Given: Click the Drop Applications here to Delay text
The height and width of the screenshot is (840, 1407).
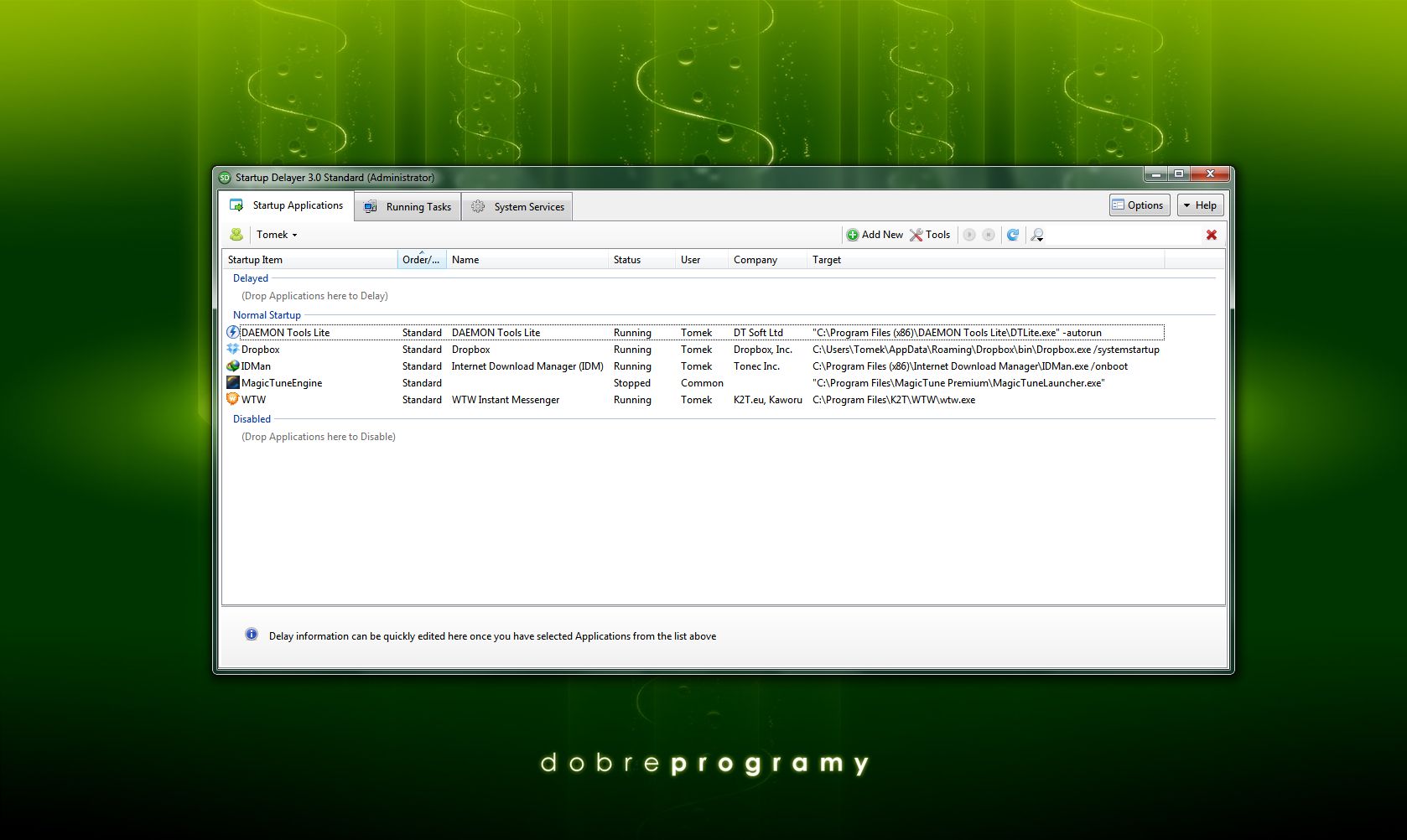Looking at the screenshot, I should 314,296.
